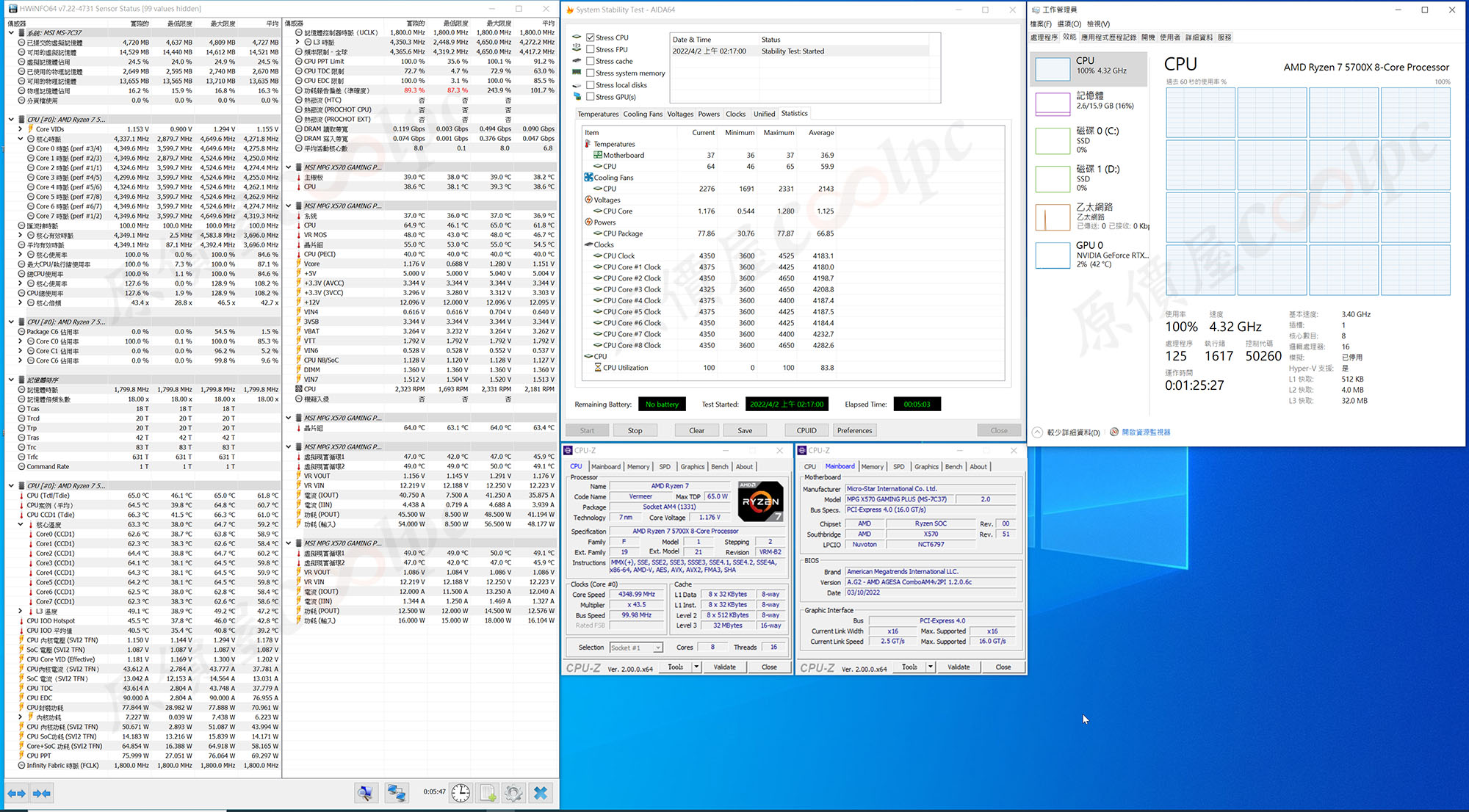Expand L3 溫度 row in HWiNFO
1469x812 pixels.
(x=21, y=611)
